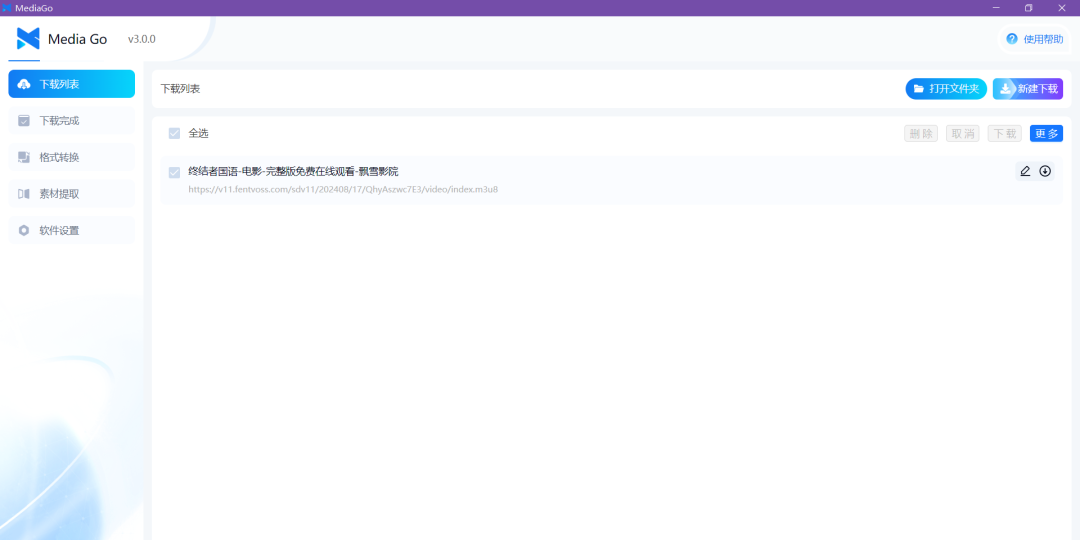Click the v3.0.0 version label
1080x540 pixels.
click(142, 39)
